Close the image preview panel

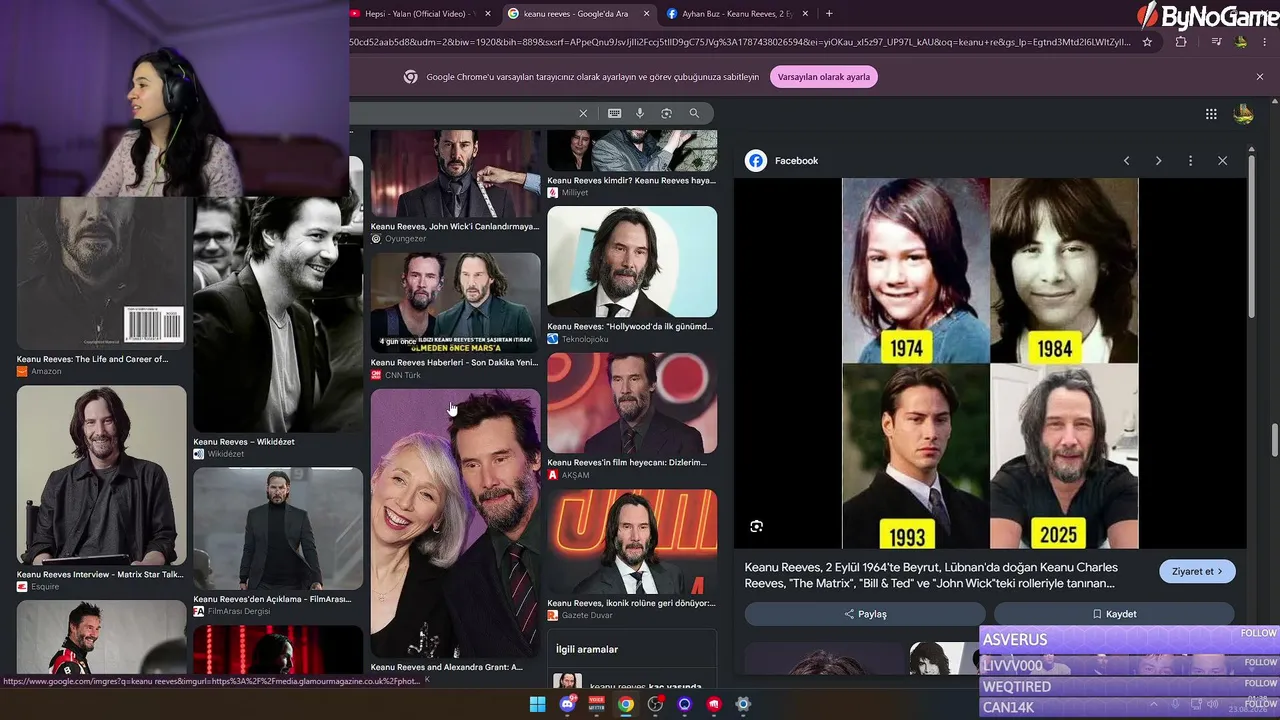(1222, 161)
